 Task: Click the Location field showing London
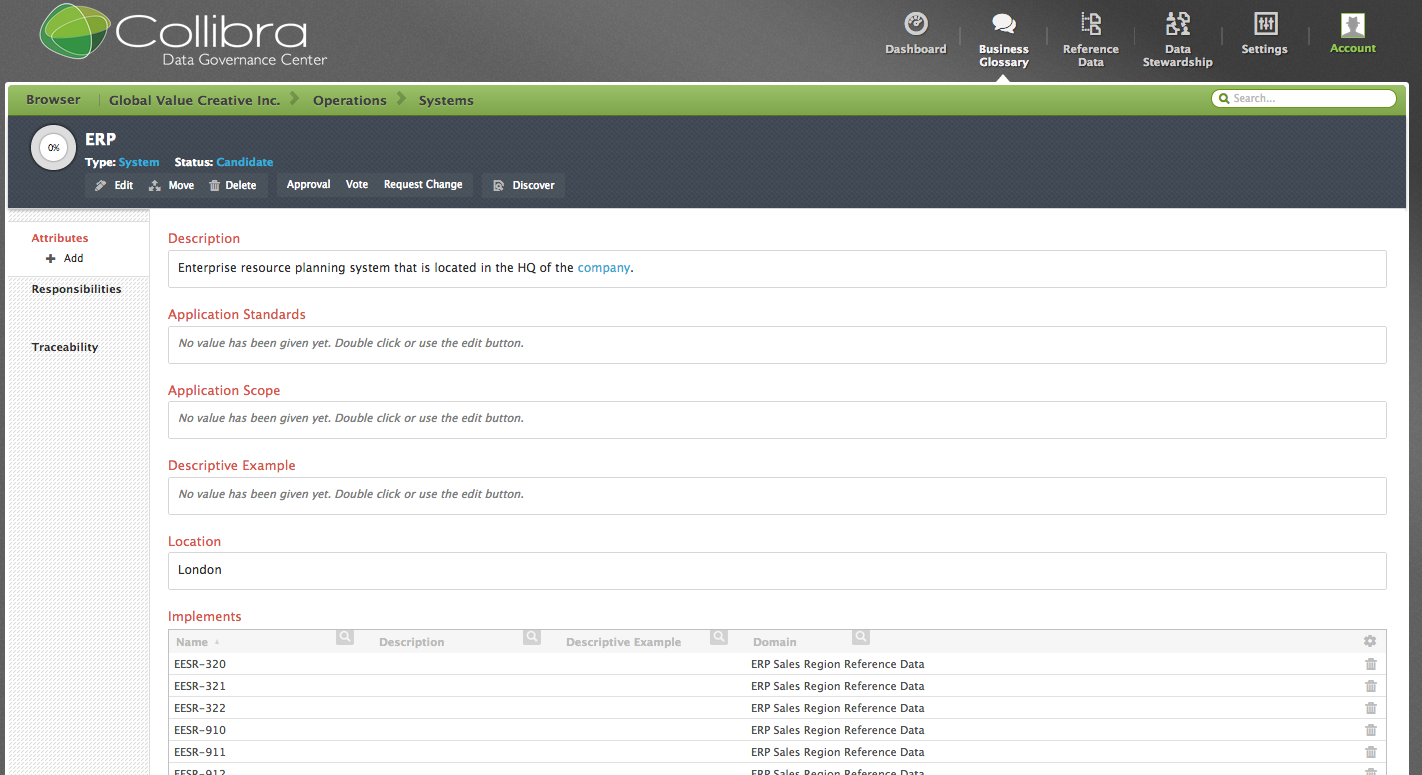coord(777,571)
